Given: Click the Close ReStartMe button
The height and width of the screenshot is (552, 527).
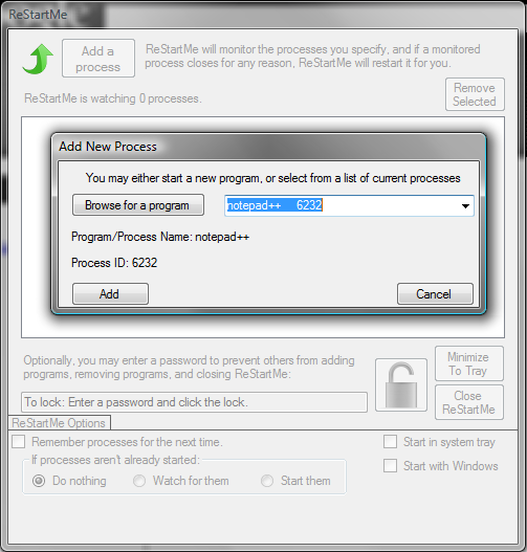Looking at the screenshot, I should tap(469, 402).
